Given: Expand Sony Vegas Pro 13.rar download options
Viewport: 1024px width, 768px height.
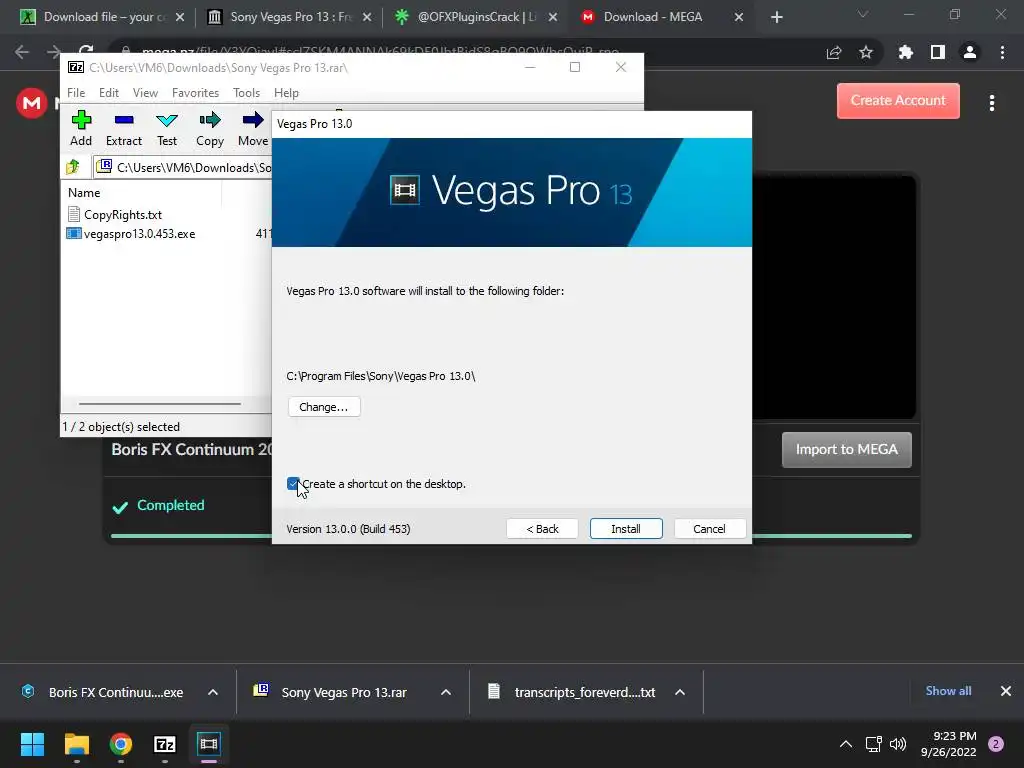Looking at the screenshot, I should (x=446, y=692).
